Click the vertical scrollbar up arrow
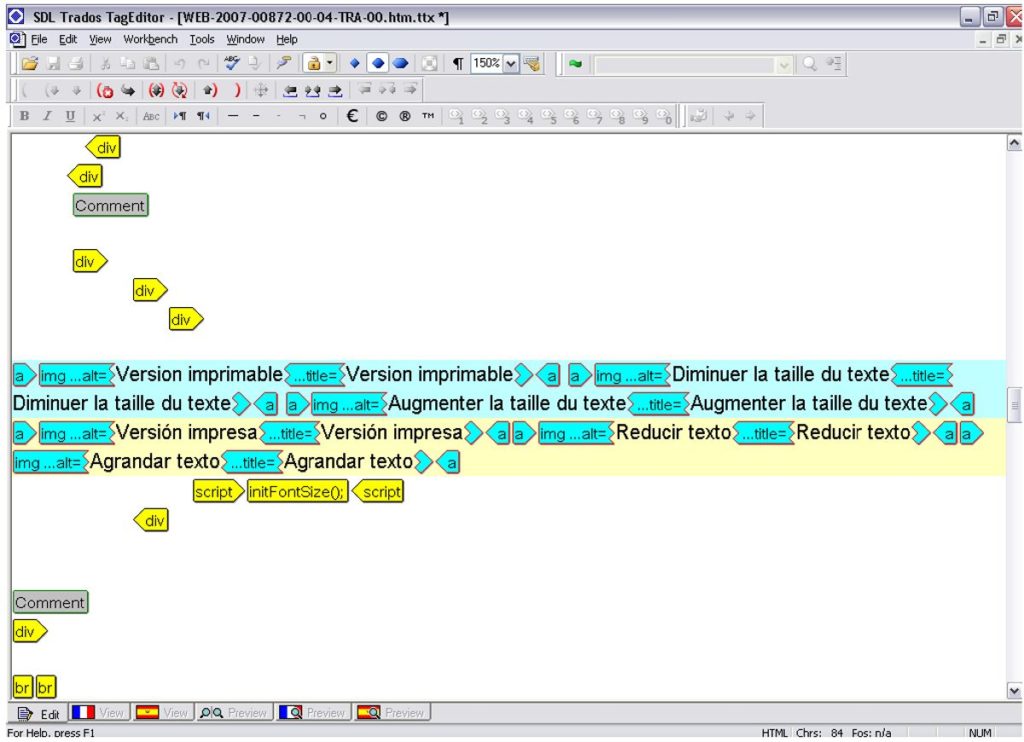The image size is (1024, 742). 1014,143
